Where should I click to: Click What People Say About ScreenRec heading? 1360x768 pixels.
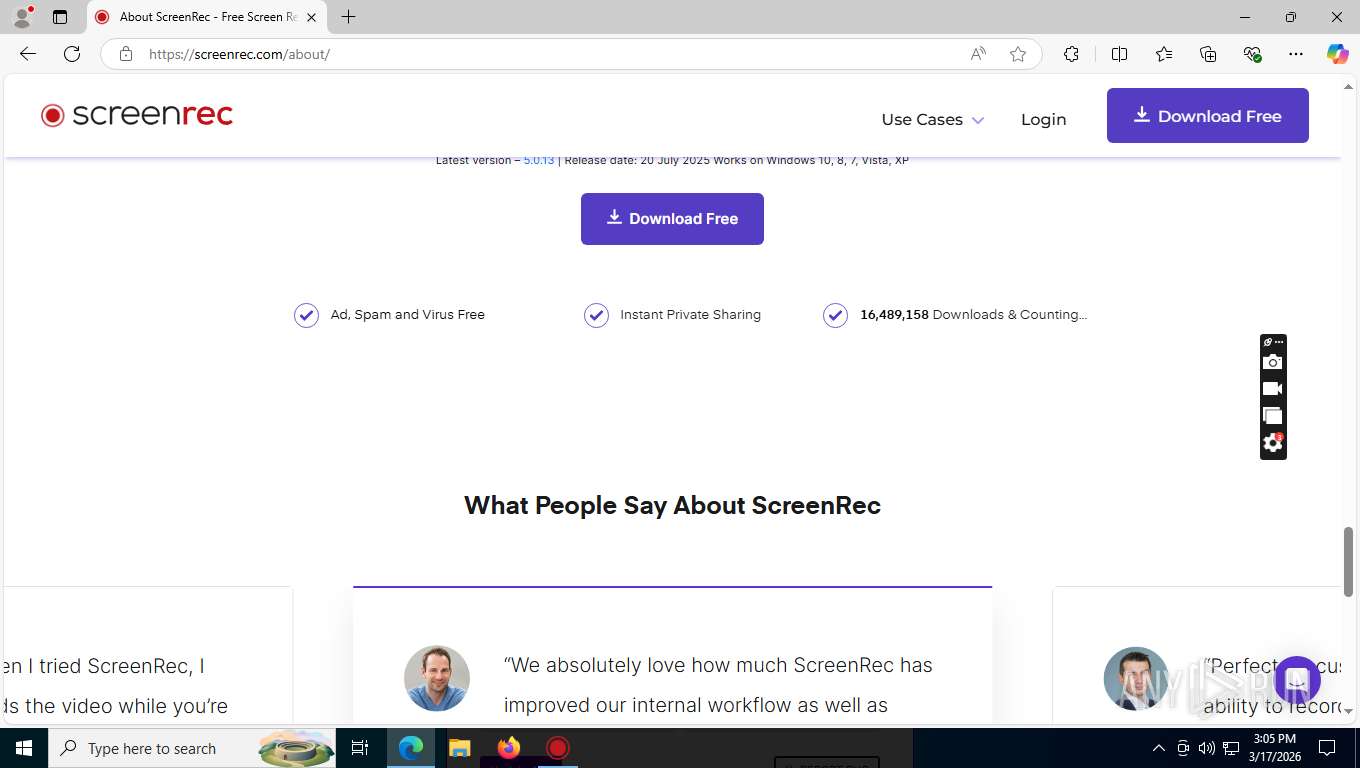(x=672, y=505)
